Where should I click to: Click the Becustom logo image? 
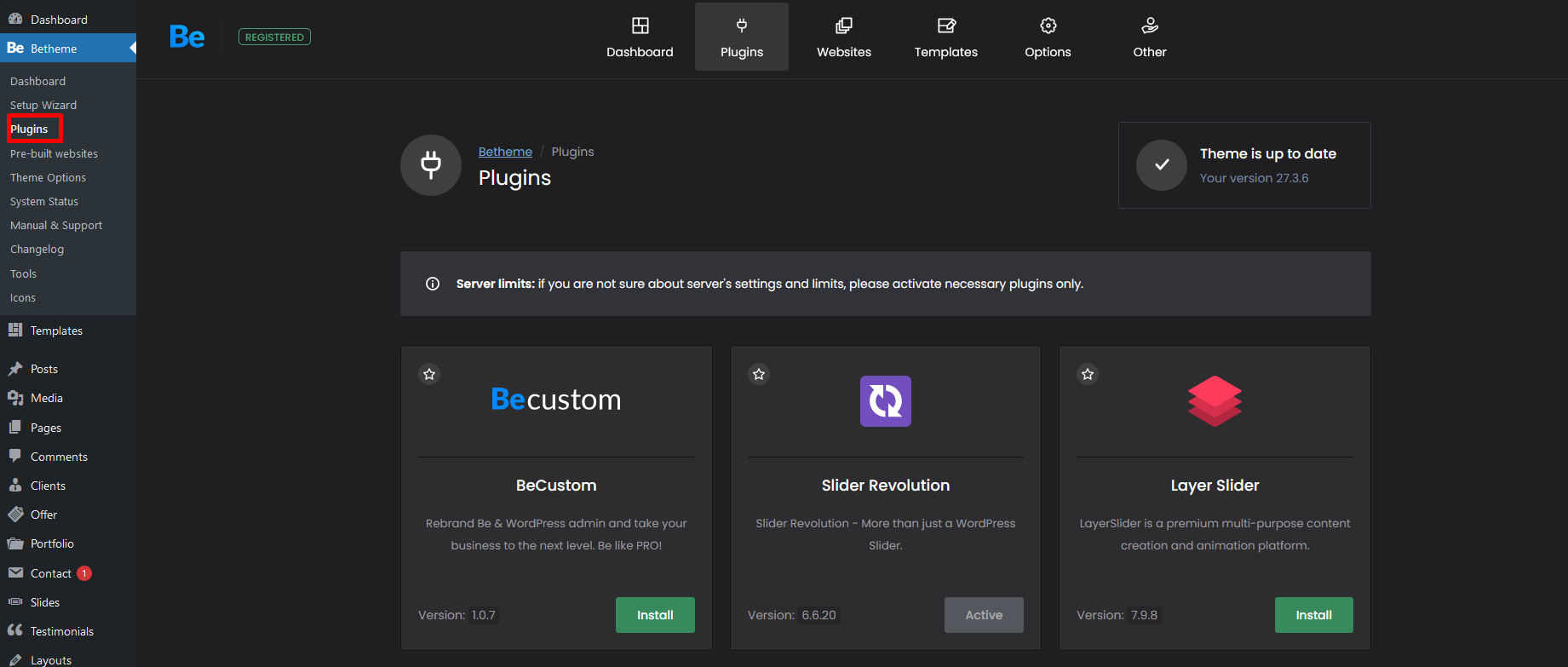point(556,400)
